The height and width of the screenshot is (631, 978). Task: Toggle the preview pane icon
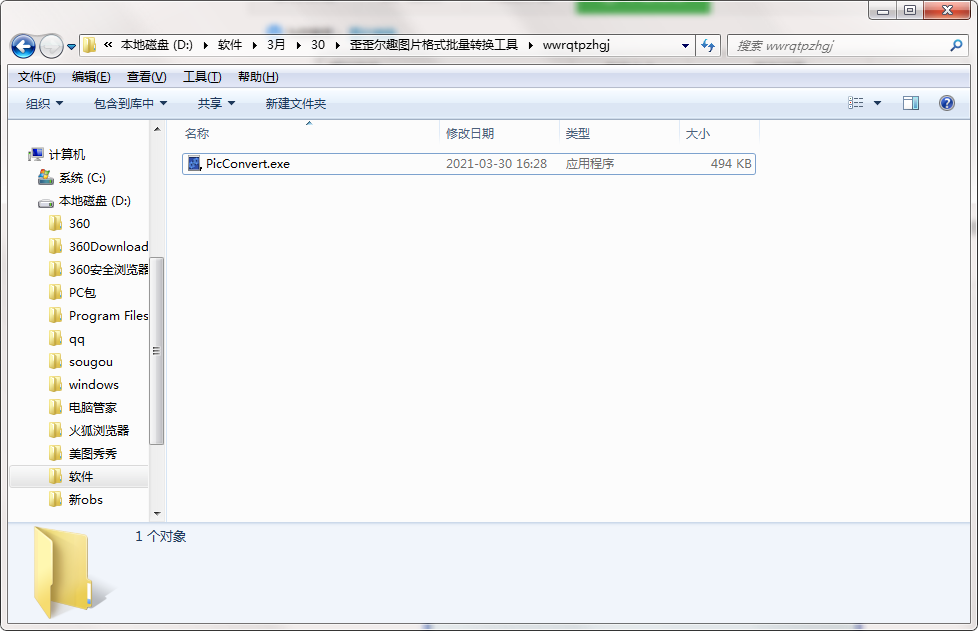coord(911,103)
